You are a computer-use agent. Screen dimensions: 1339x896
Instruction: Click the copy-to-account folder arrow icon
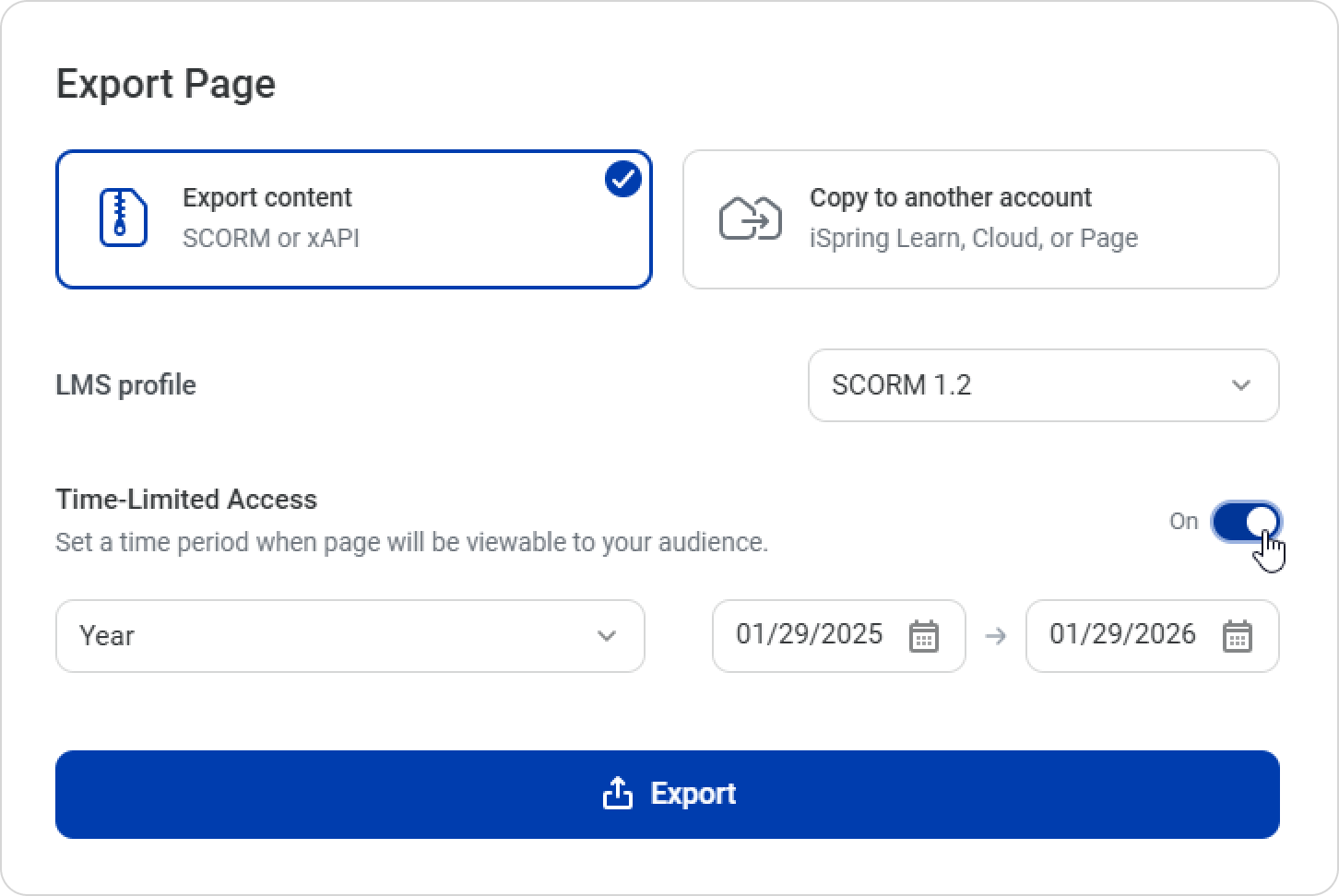click(x=750, y=218)
